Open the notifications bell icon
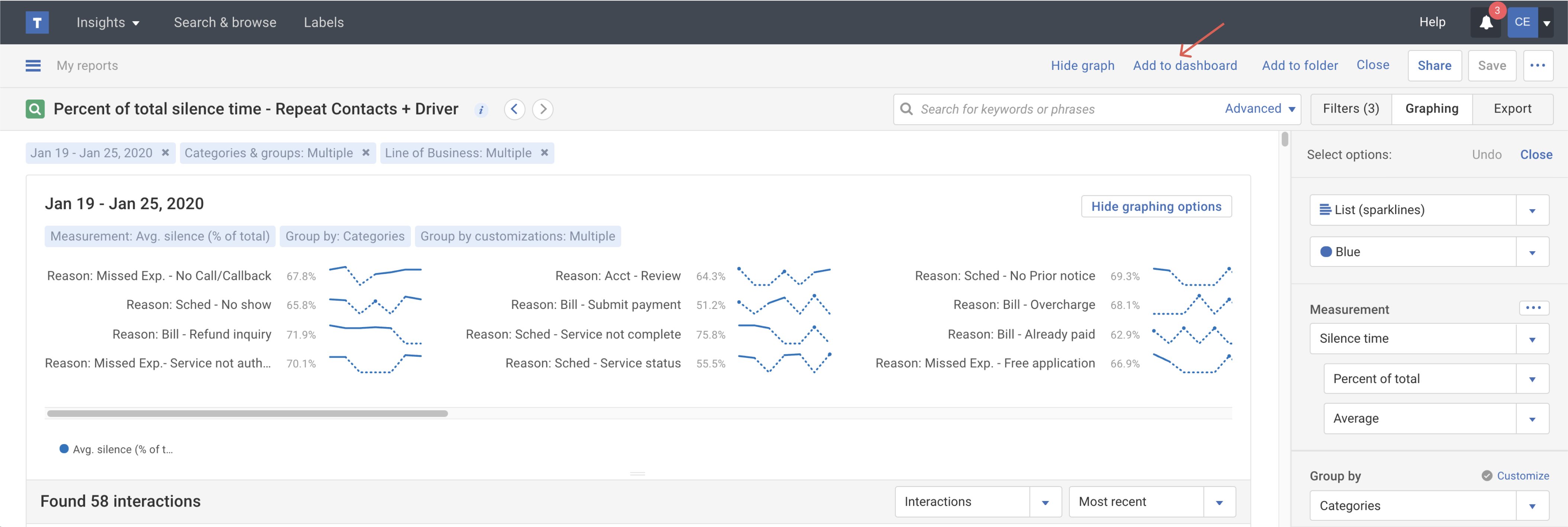This screenshot has width=1568, height=527. click(1486, 23)
